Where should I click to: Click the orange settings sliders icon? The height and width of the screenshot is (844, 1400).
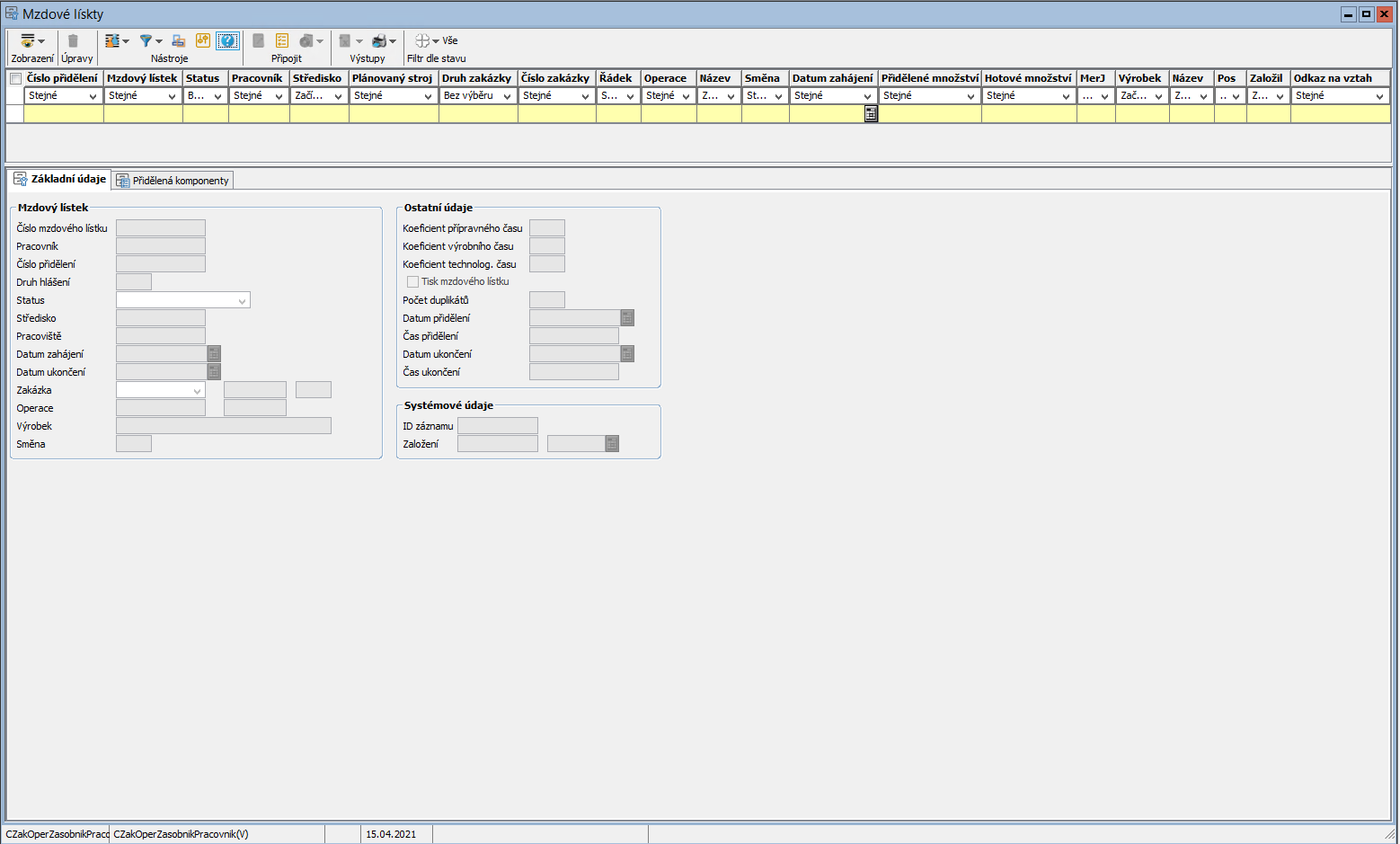(x=203, y=41)
